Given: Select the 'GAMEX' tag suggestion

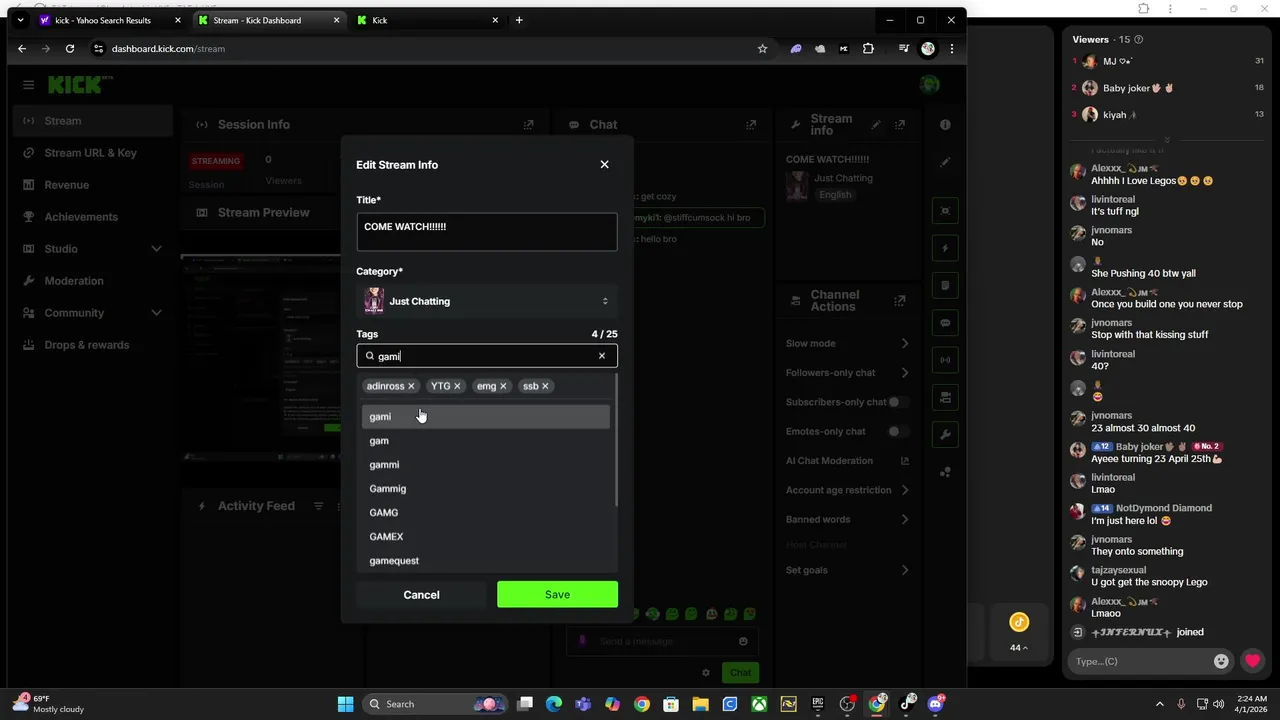Looking at the screenshot, I should point(485,536).
